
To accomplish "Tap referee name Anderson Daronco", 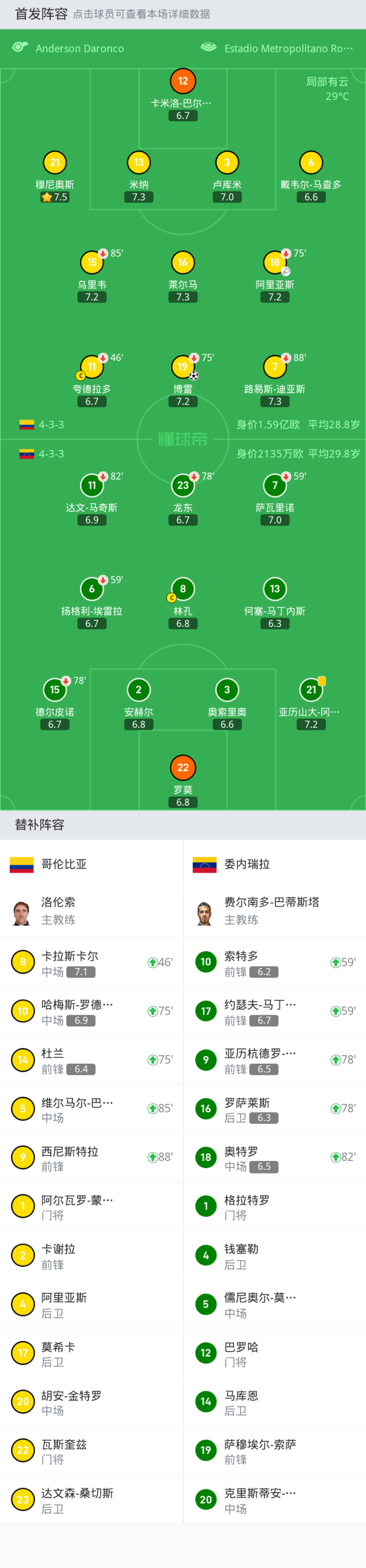I will coord(80,49).
